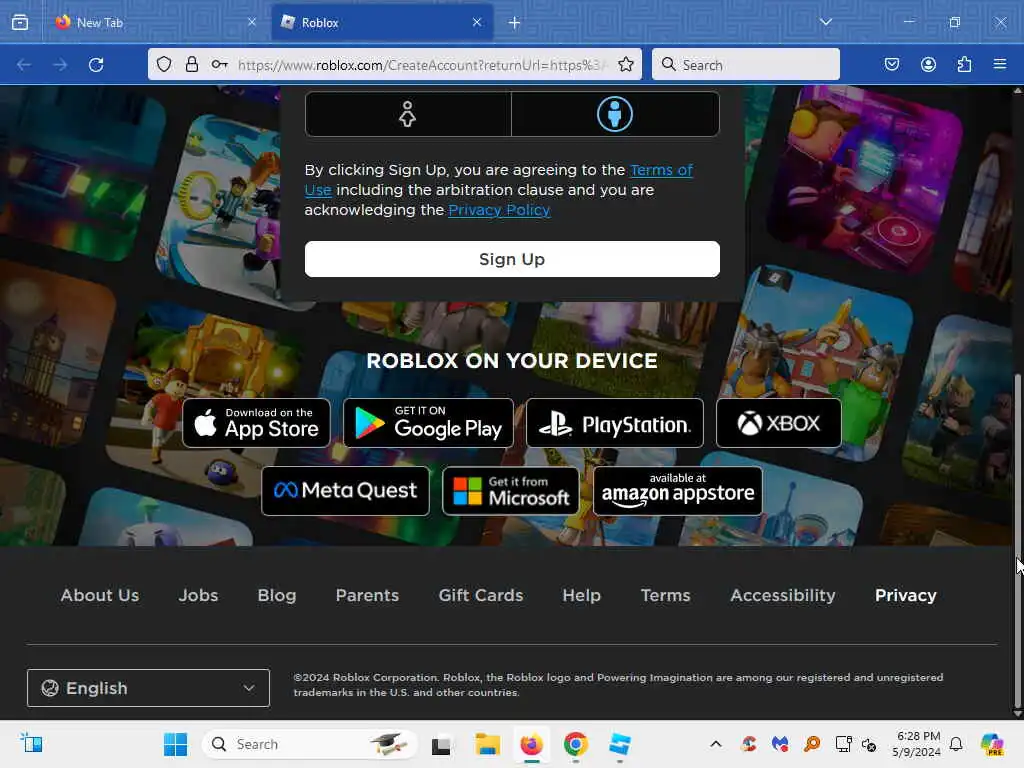Open the notifications bell
This screenshot has height=768, width=1024.
point(956,744)
